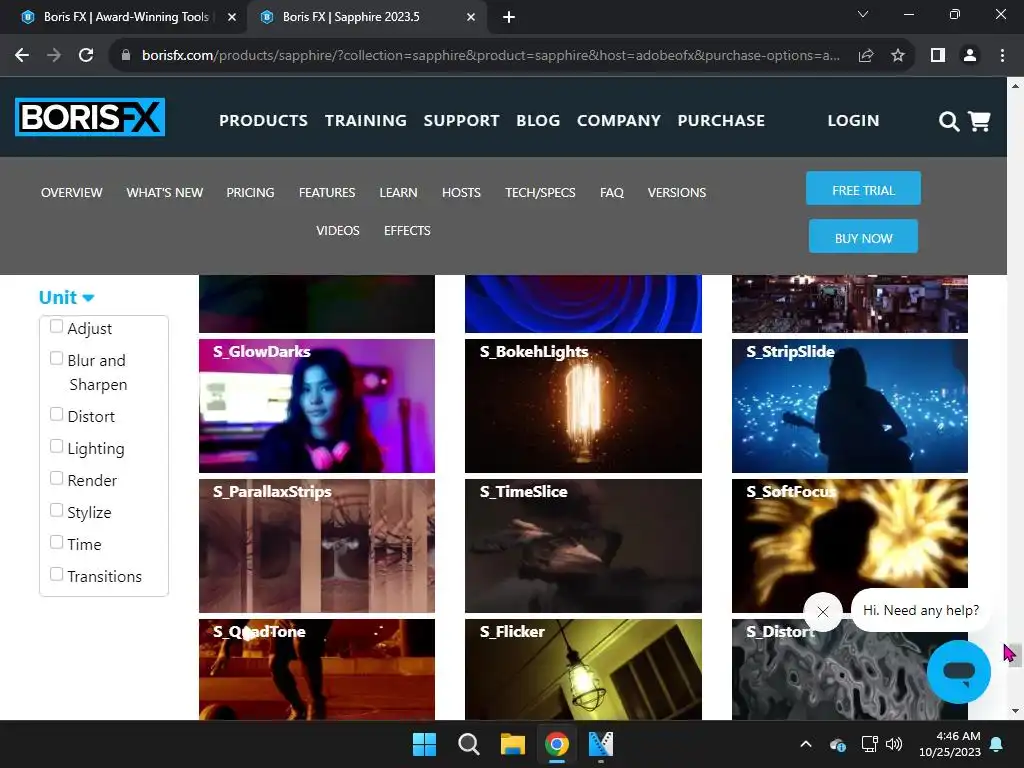Enable the Distort unit checkbox
Viewport: 1024px width, 768px height.
tap(57, 415)
